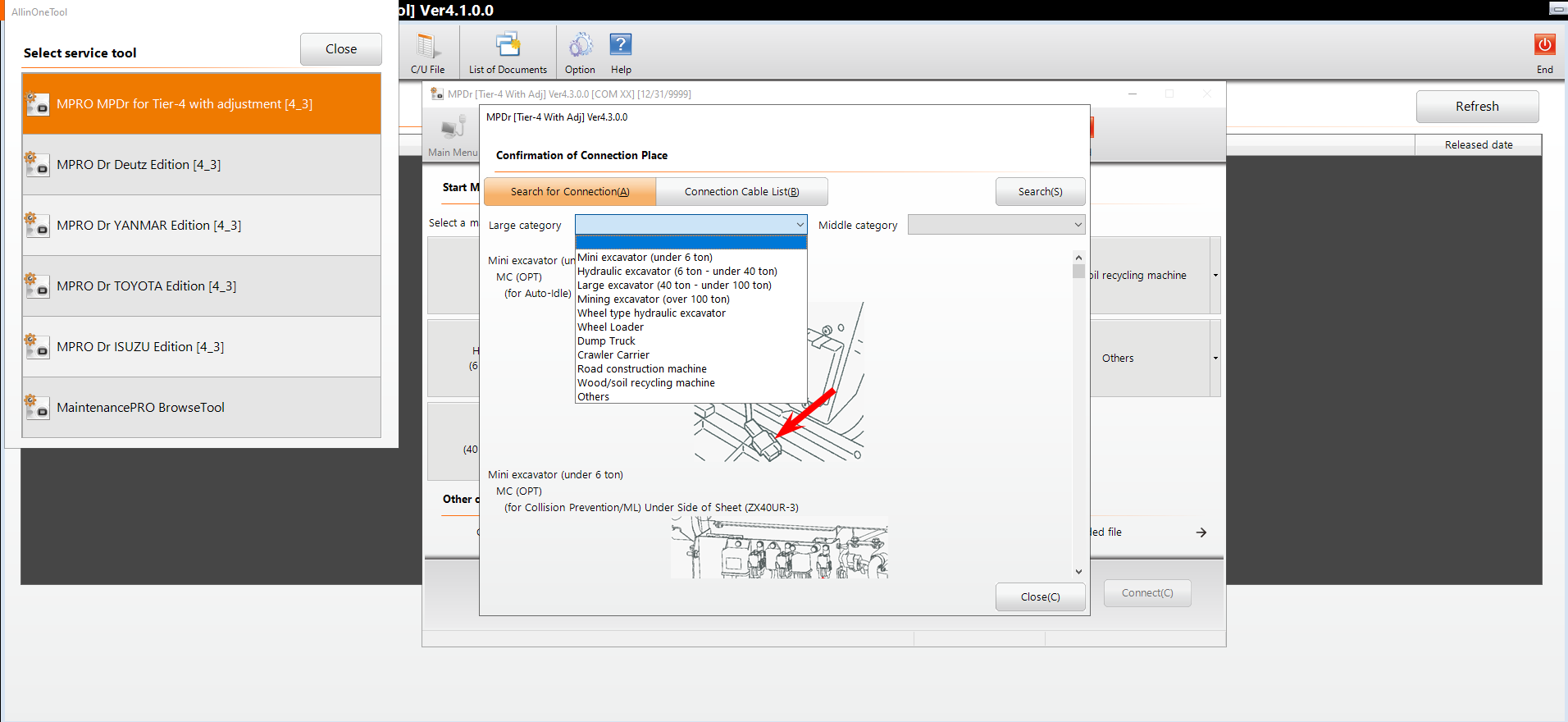1568x722 pixels.
Task: Click the red End power icon
Action: point(1544,45)
